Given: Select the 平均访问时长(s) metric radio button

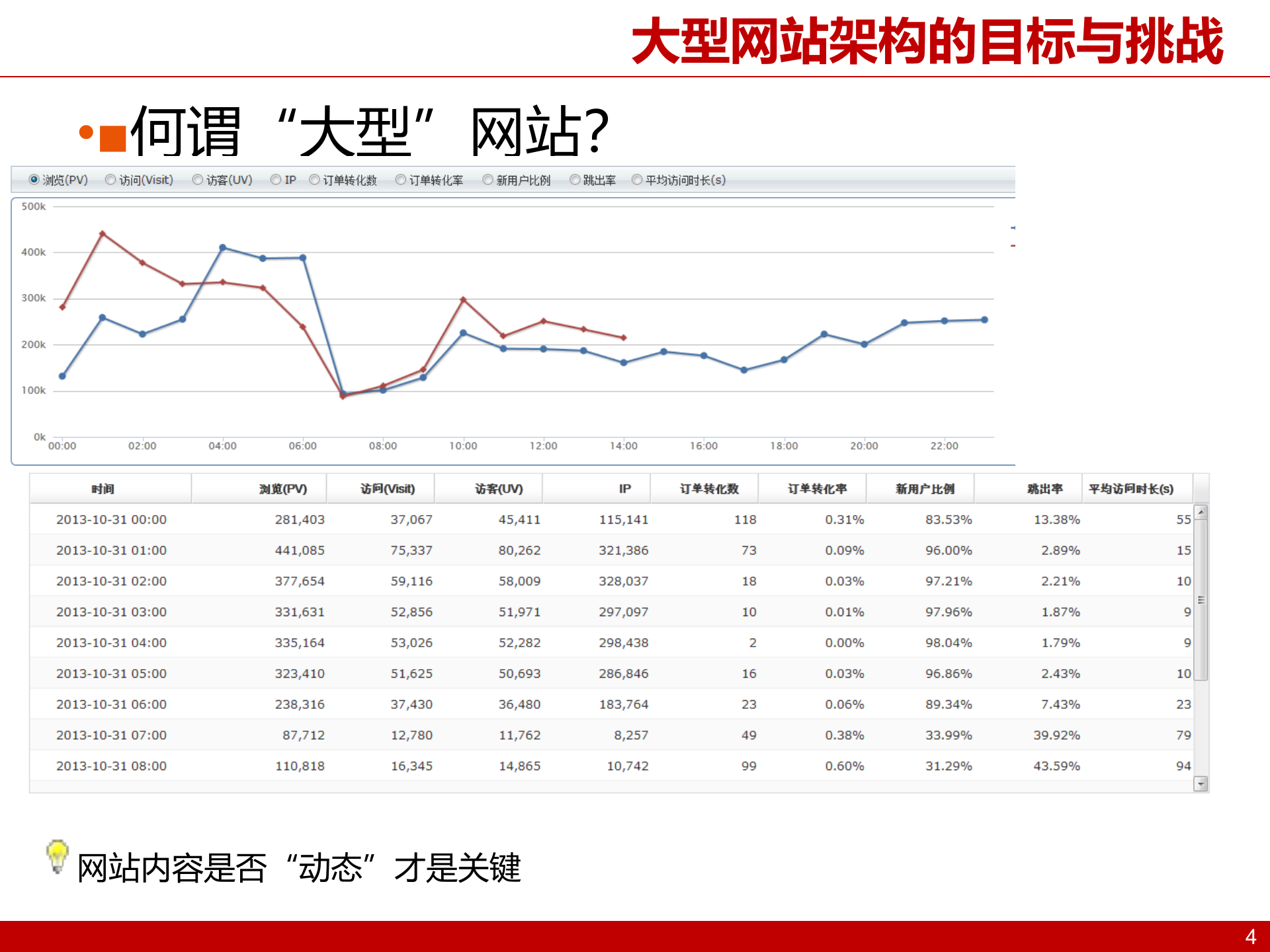Looking at the screenshot, I should [636, 179].
